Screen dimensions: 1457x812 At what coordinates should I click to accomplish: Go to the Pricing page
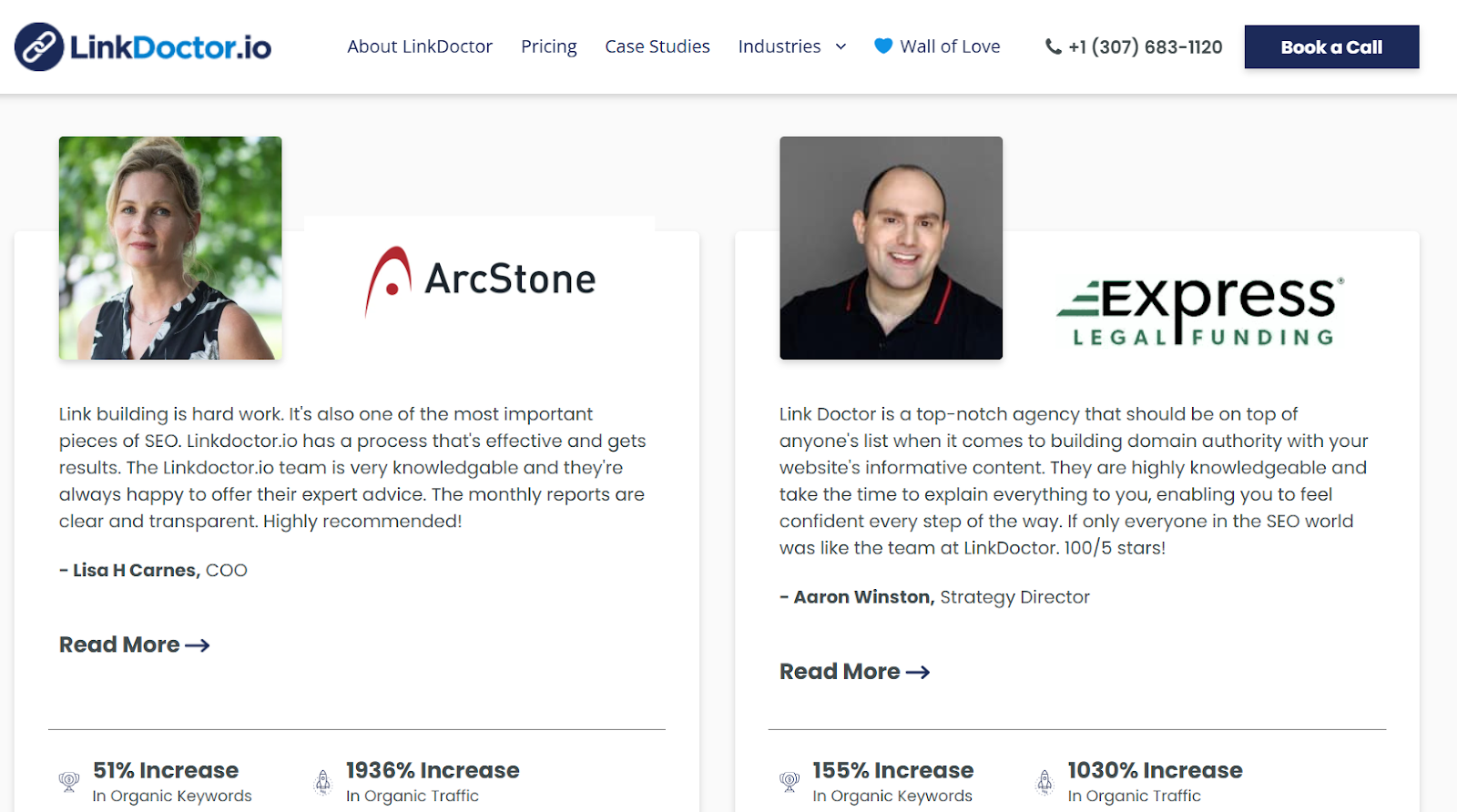point(549,46)
